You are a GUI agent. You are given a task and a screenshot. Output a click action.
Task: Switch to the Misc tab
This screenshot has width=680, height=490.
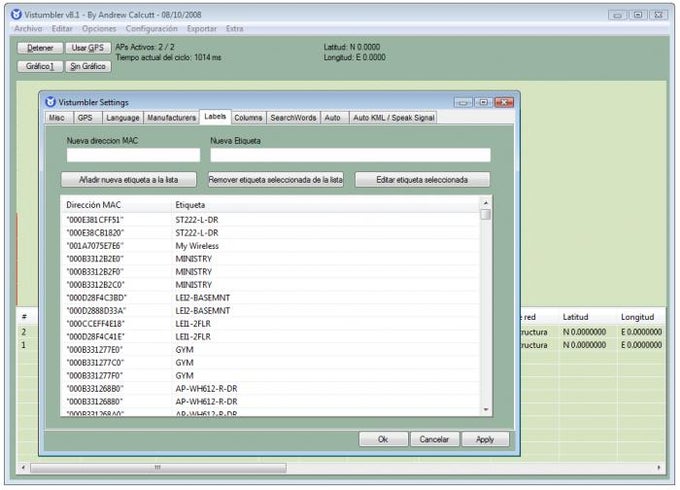pyautogui.click(x=57, y=118)
